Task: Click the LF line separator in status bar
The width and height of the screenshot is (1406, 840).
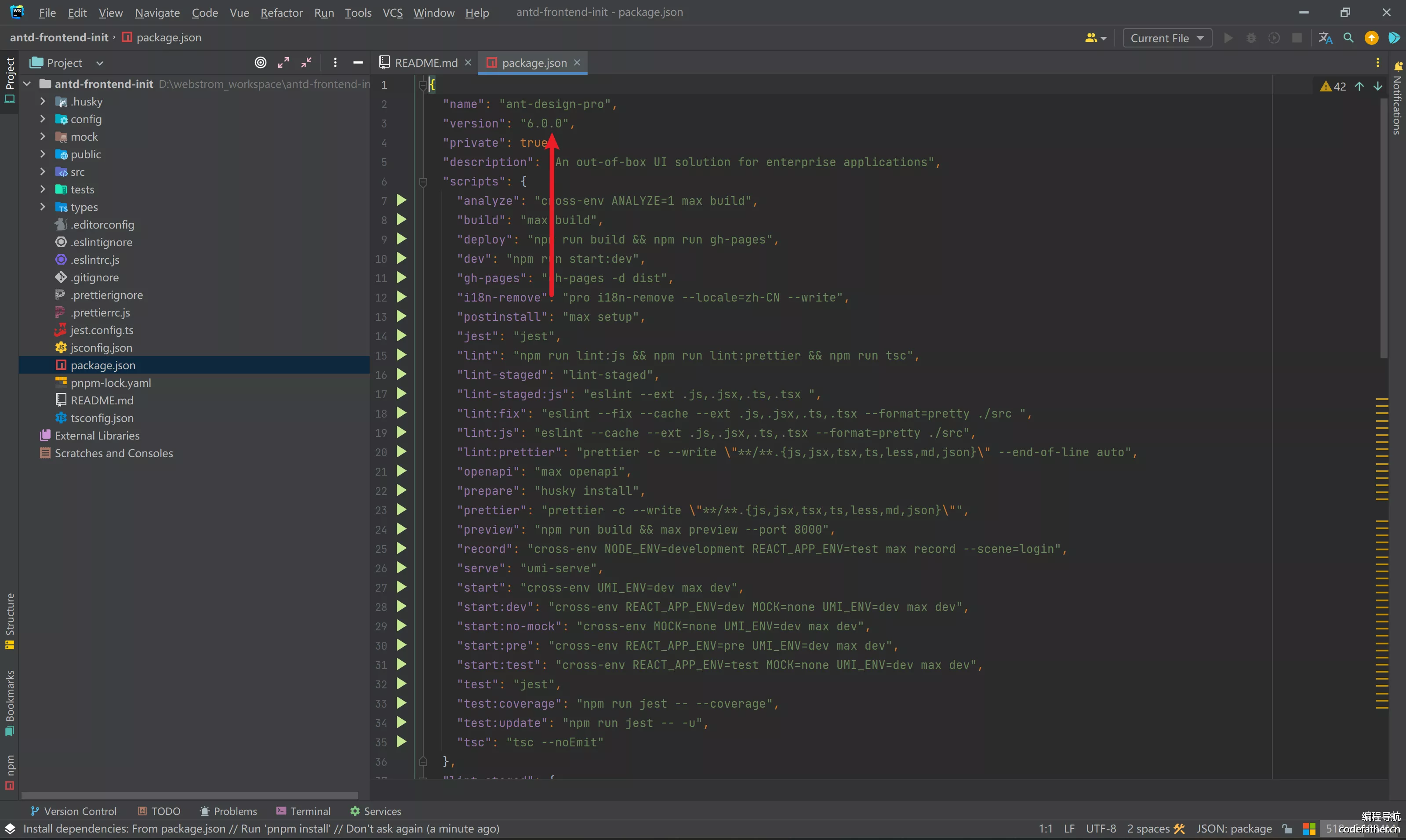Action: (x=1069, y=829)
